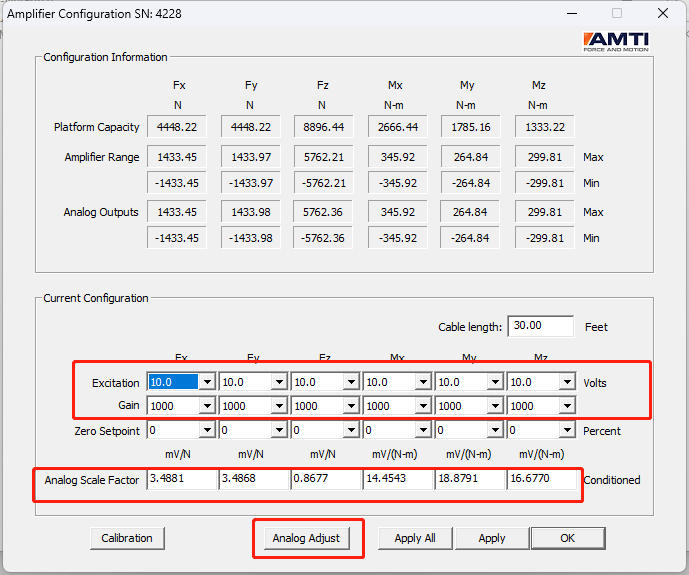The width and height of the screenshot is (689, 575).
Task: Expand the Fx Gain dropdown
Action: point(181,406)
